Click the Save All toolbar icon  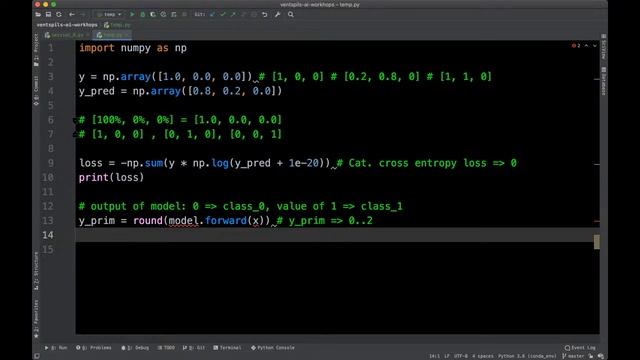[48, 14]
